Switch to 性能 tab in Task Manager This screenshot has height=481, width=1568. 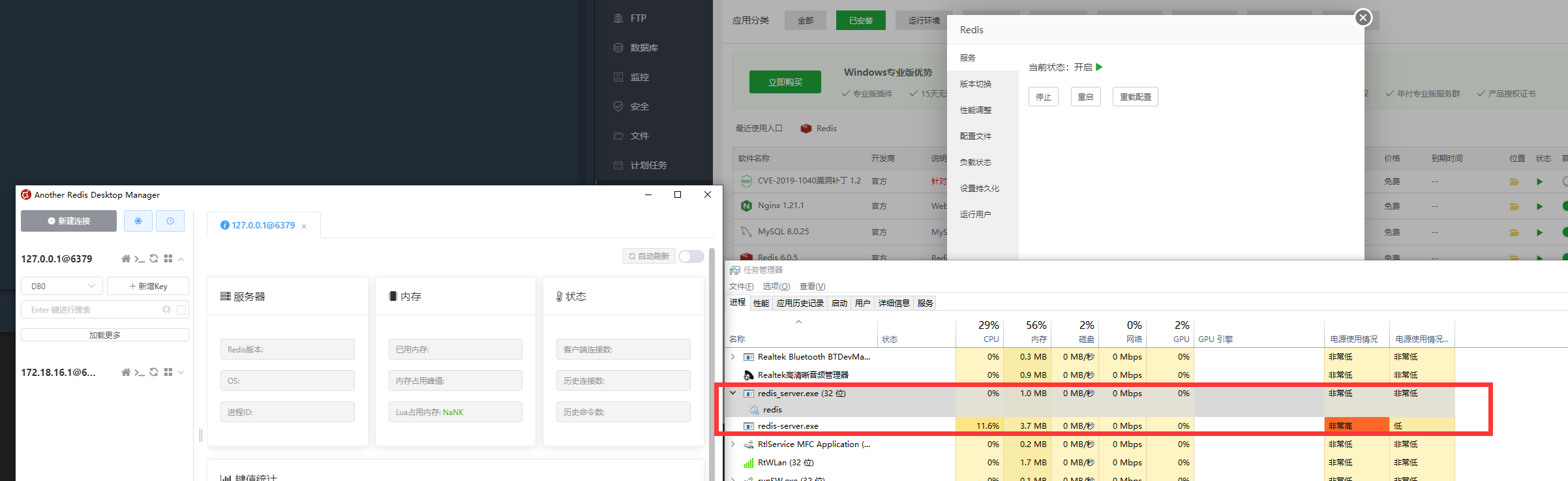761,303
